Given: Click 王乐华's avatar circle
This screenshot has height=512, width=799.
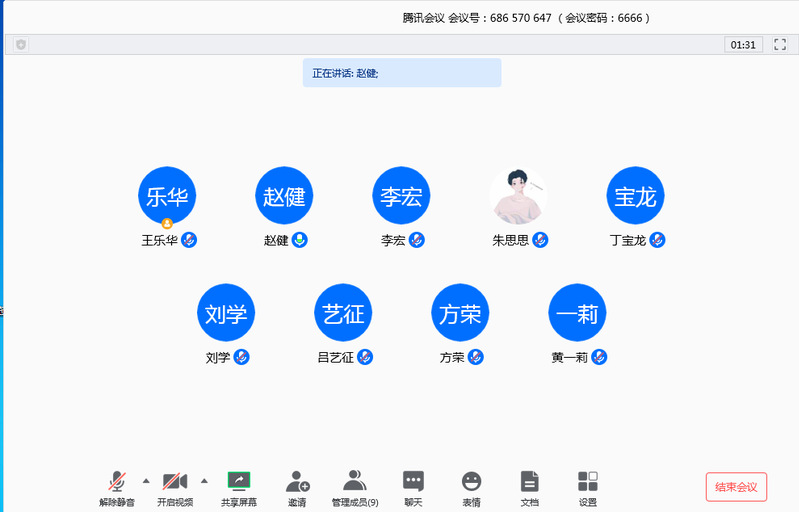Looking at the screenshot, I should click(x=166, y=196).
